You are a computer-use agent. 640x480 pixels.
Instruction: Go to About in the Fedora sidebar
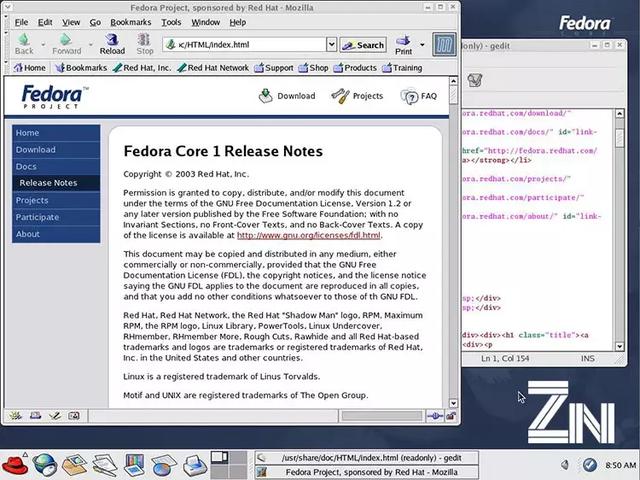pyautogui.click(x=56, y=234)
